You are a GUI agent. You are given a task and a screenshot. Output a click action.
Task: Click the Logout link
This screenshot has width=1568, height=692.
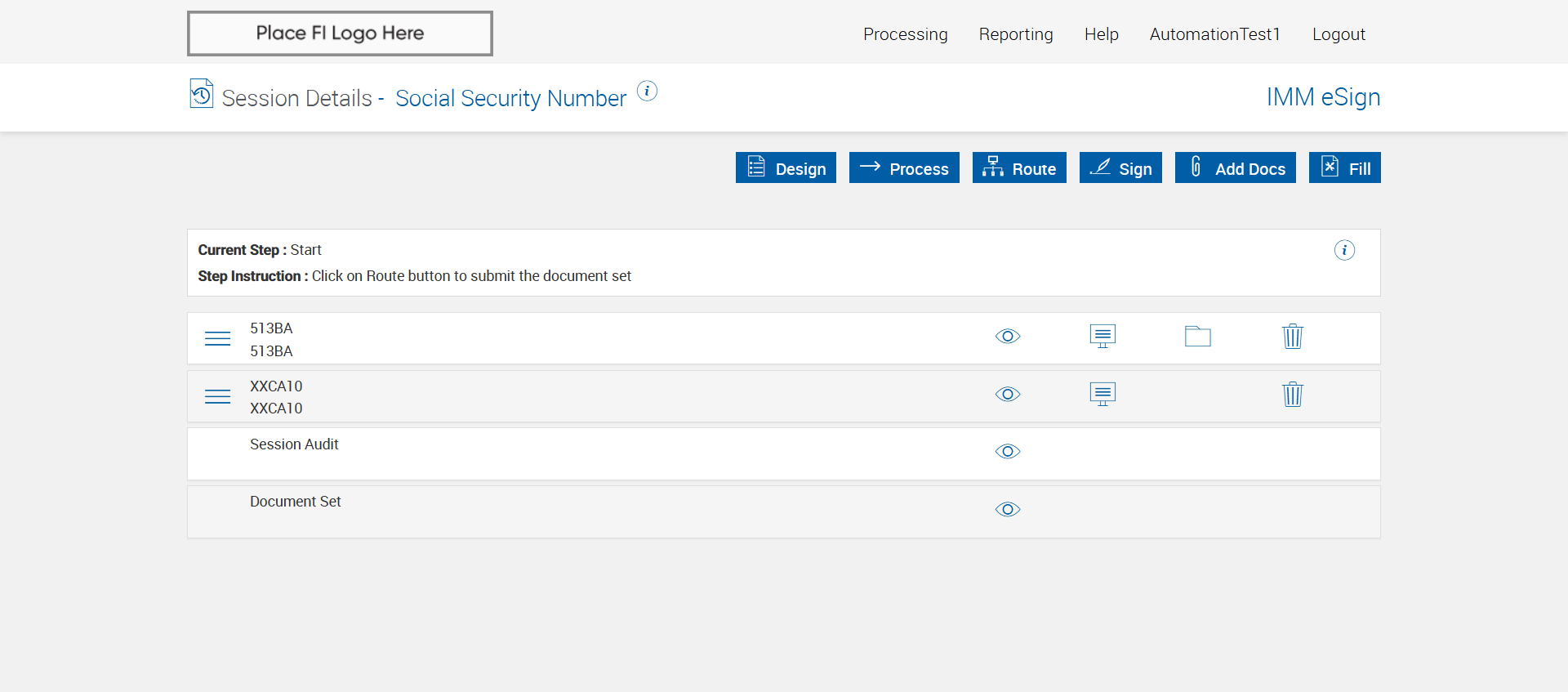tap(1339, 34)
